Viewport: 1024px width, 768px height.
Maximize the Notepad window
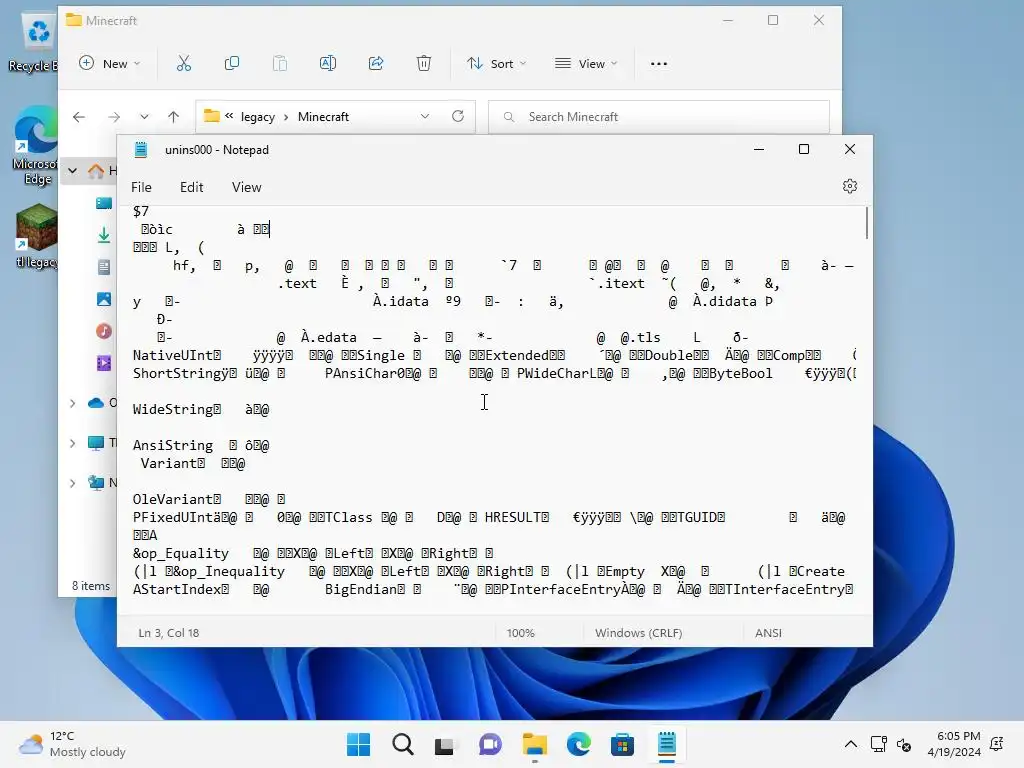(x=804, y=150)
